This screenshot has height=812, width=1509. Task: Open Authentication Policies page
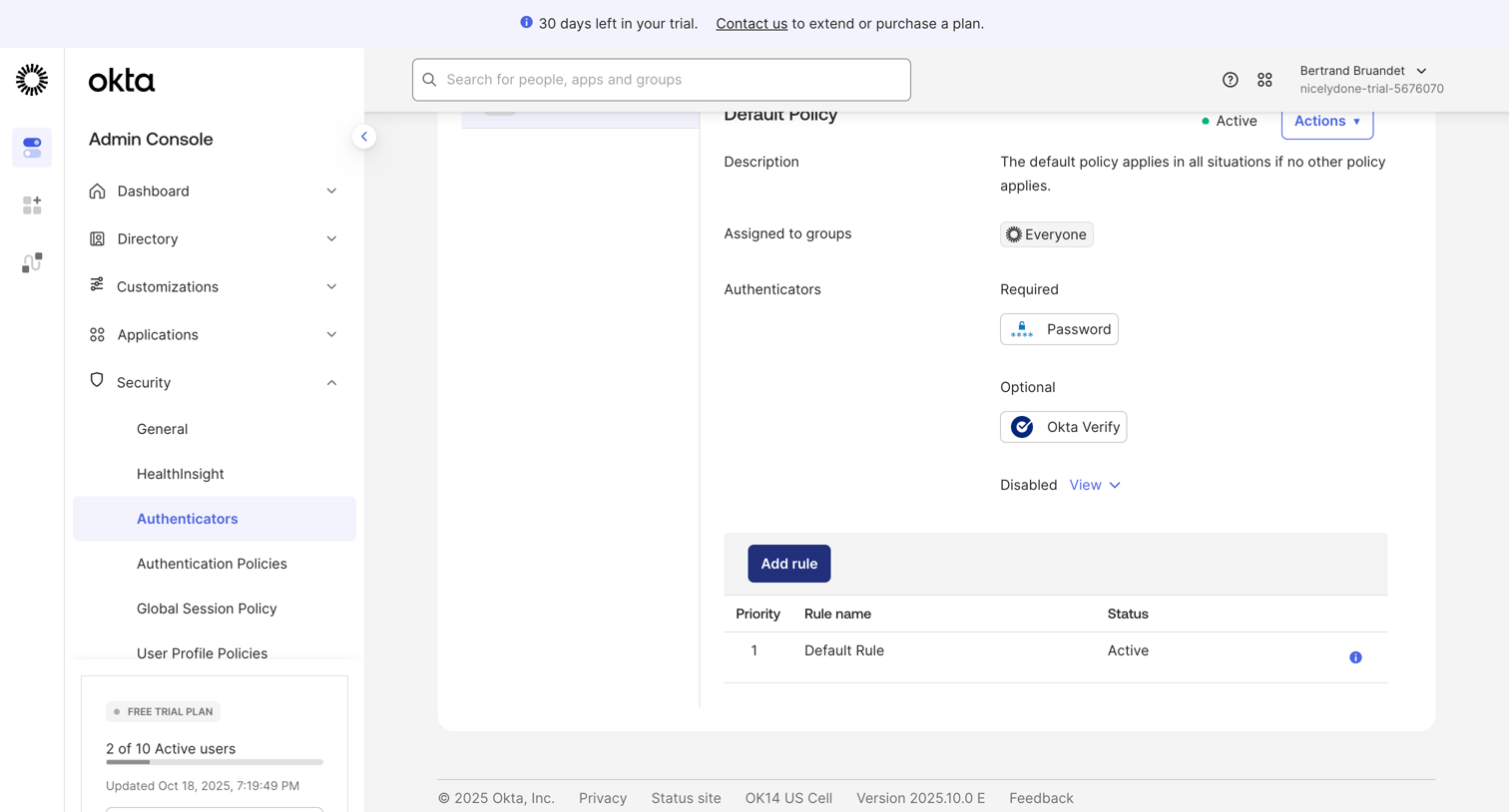[x=212, y=564]
